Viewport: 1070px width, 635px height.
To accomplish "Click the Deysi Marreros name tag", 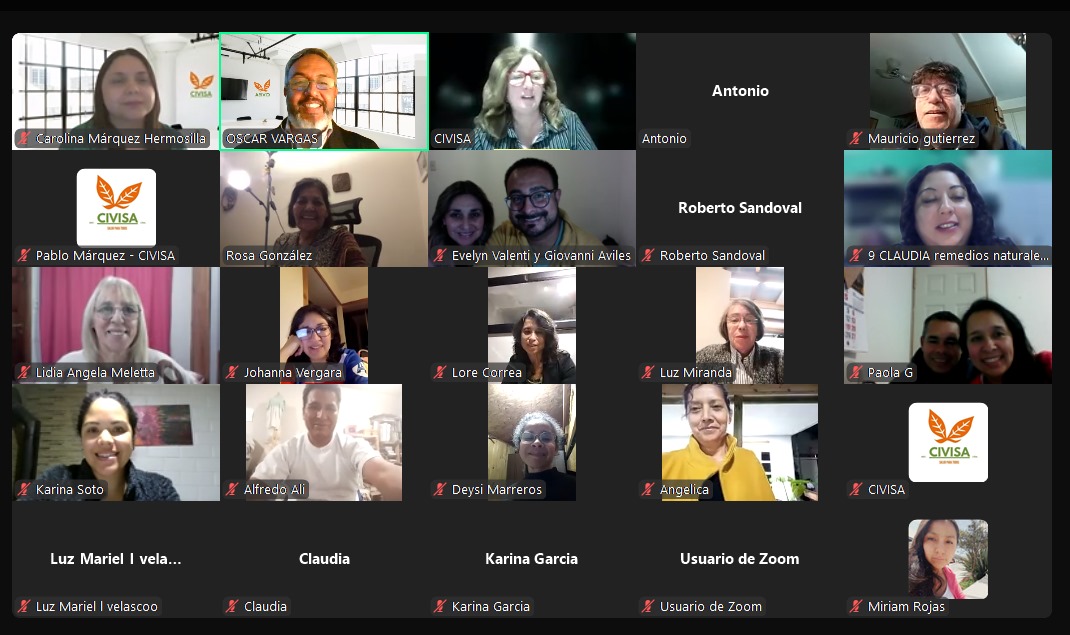I will point(497,489).
